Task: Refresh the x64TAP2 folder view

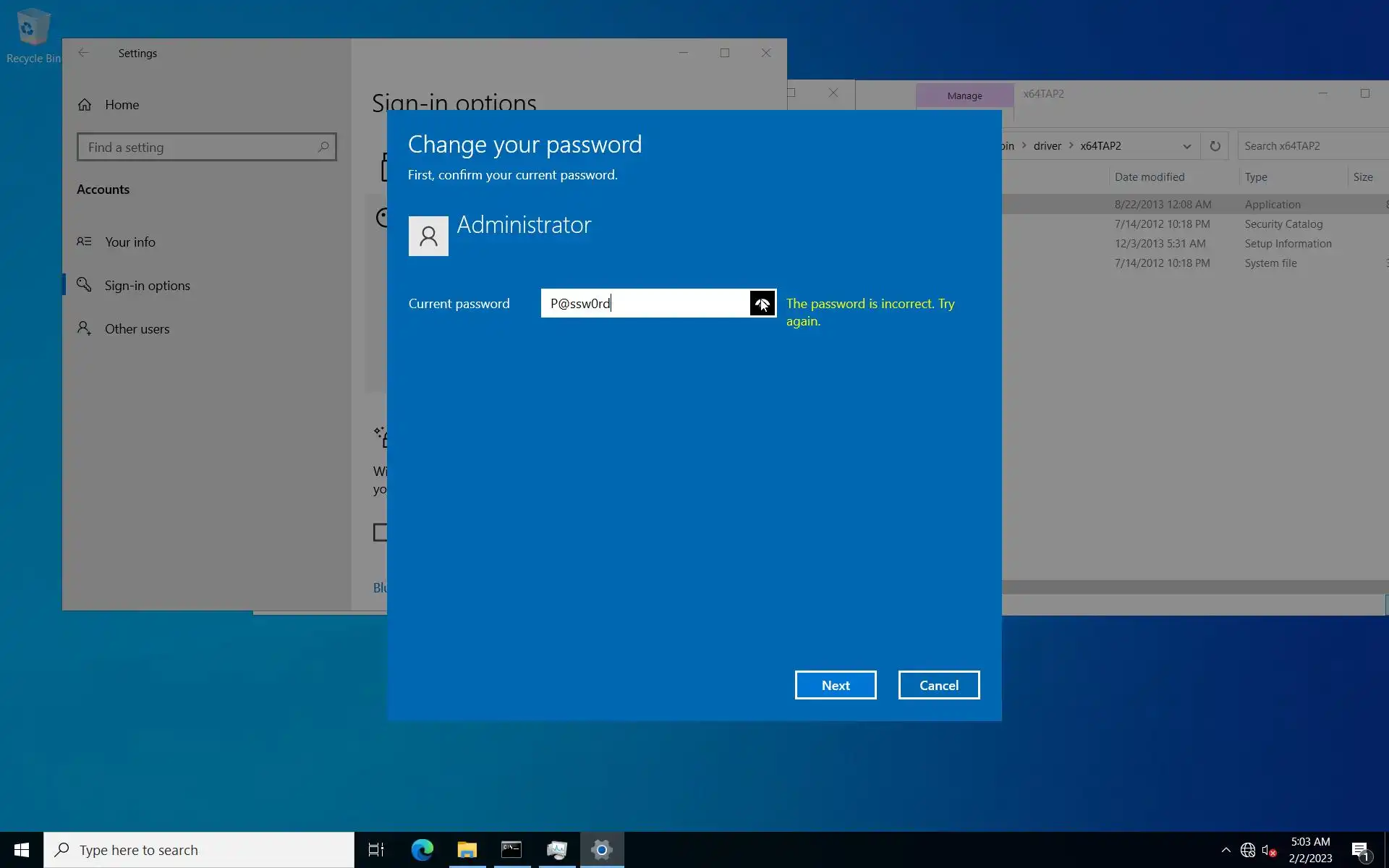Action: pyautogui.click(x=1215, y=146)
